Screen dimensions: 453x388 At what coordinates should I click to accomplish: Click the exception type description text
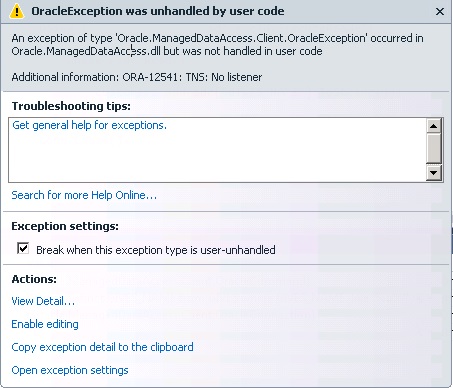(x=217, y=45)
